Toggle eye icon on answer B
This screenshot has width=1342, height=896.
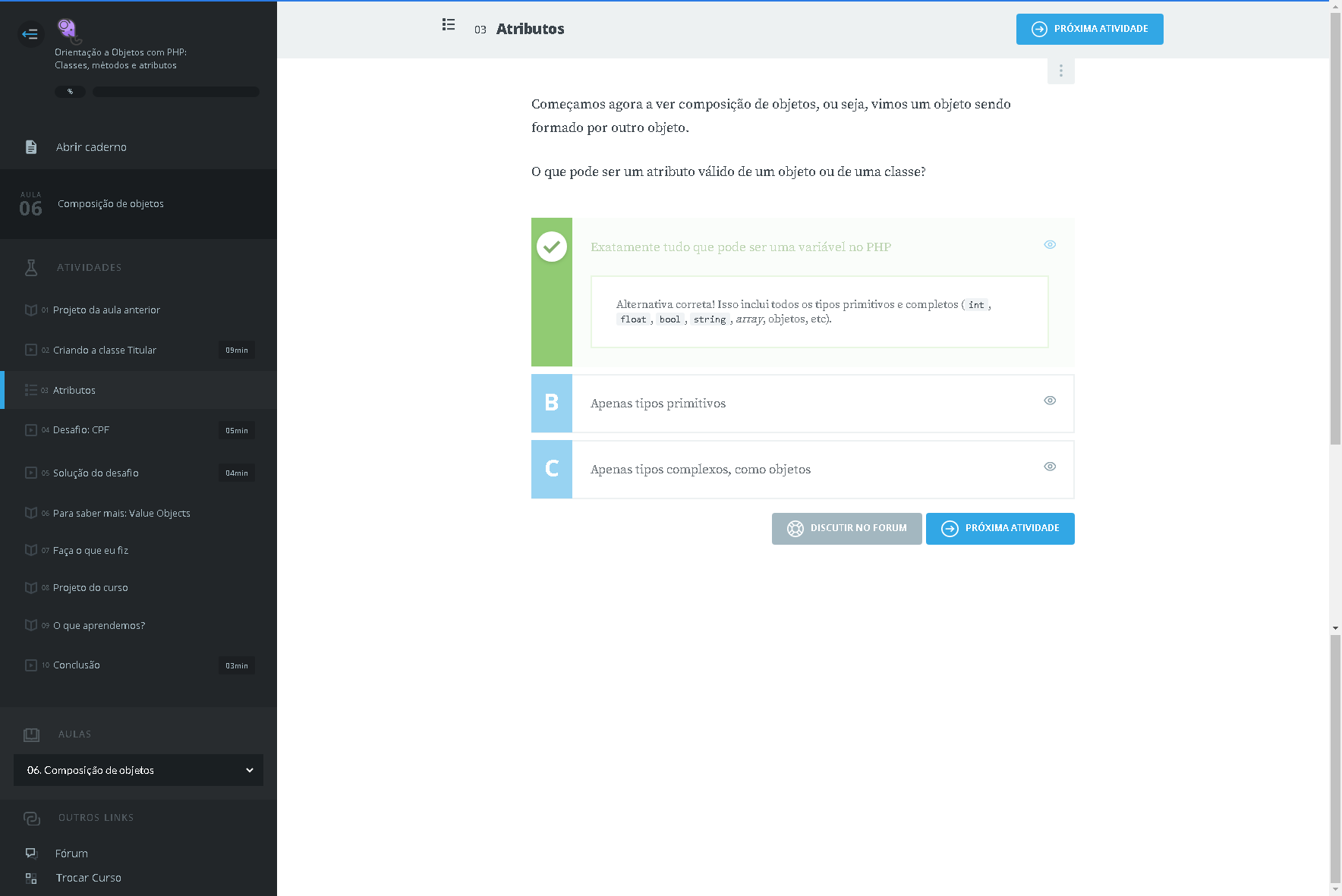tap(1050, 401)
